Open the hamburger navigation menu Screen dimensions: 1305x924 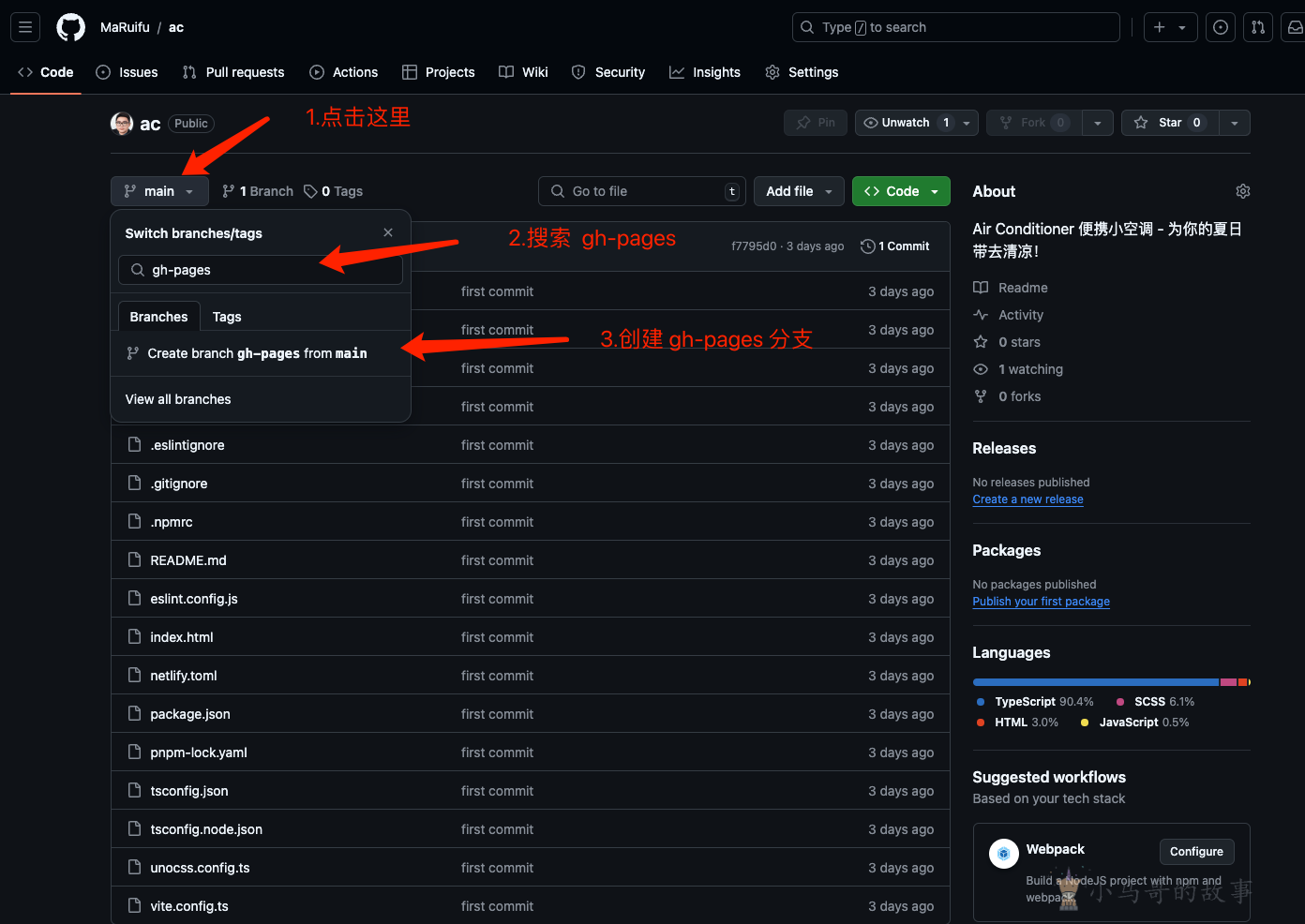(x=25, y=27)
